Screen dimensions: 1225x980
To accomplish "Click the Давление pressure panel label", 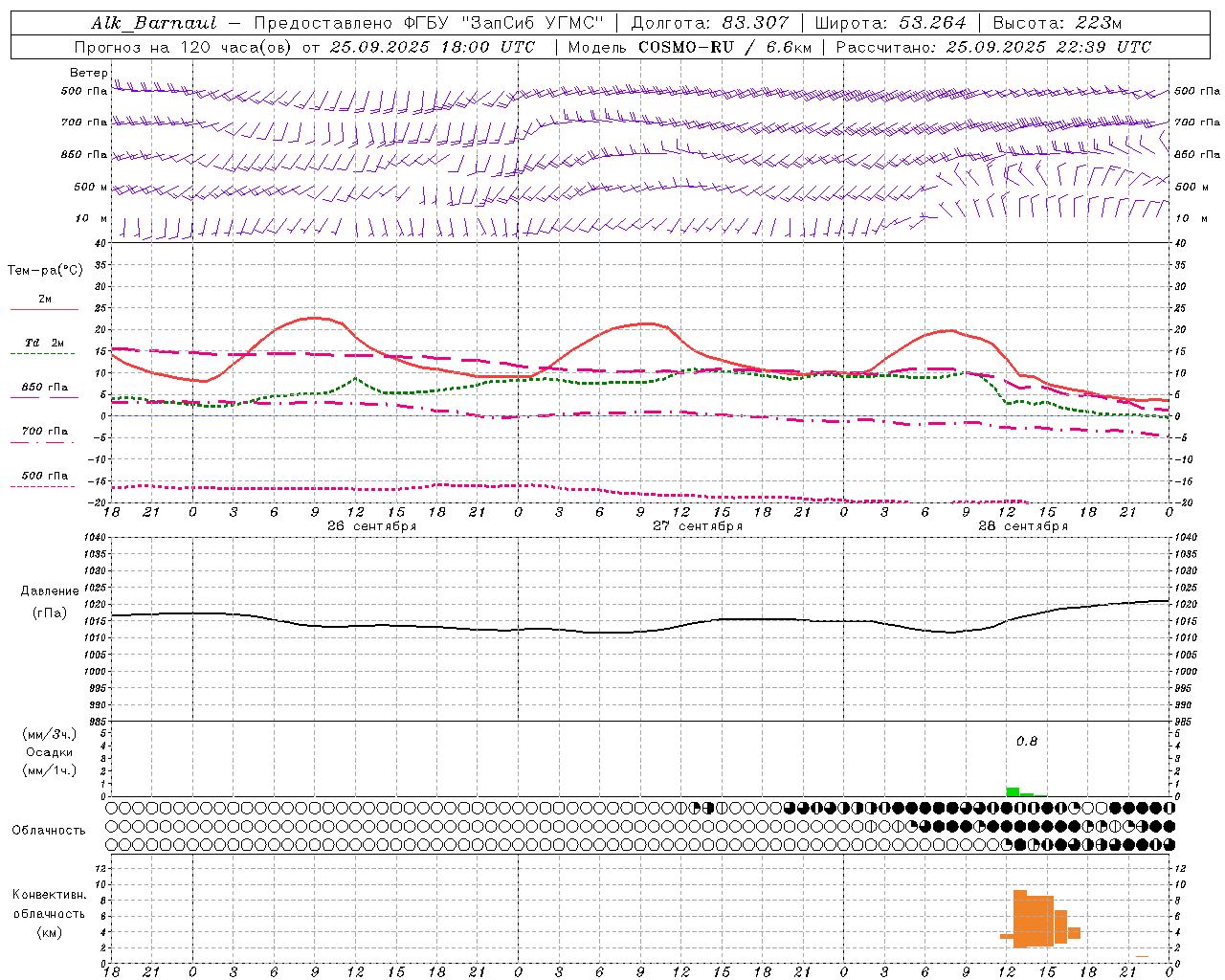I will click(50, 591).
